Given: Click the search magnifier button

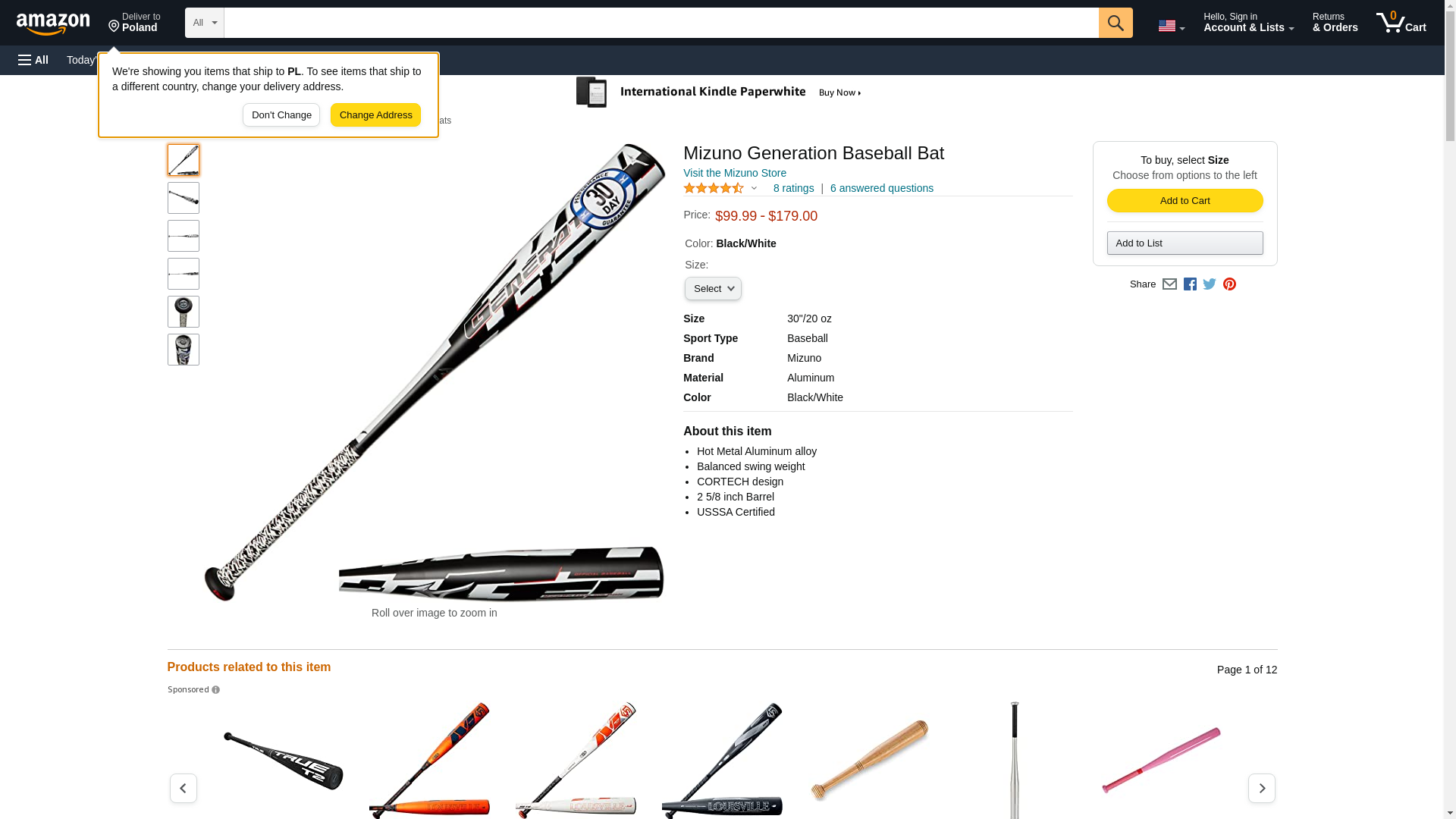Looking at the screenshot, I should (1115, 23).
